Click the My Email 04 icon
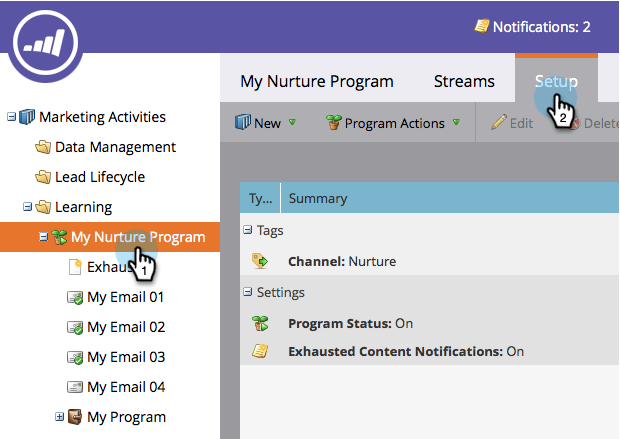This screenshot has height=439, width=620. tap(74, 387)
